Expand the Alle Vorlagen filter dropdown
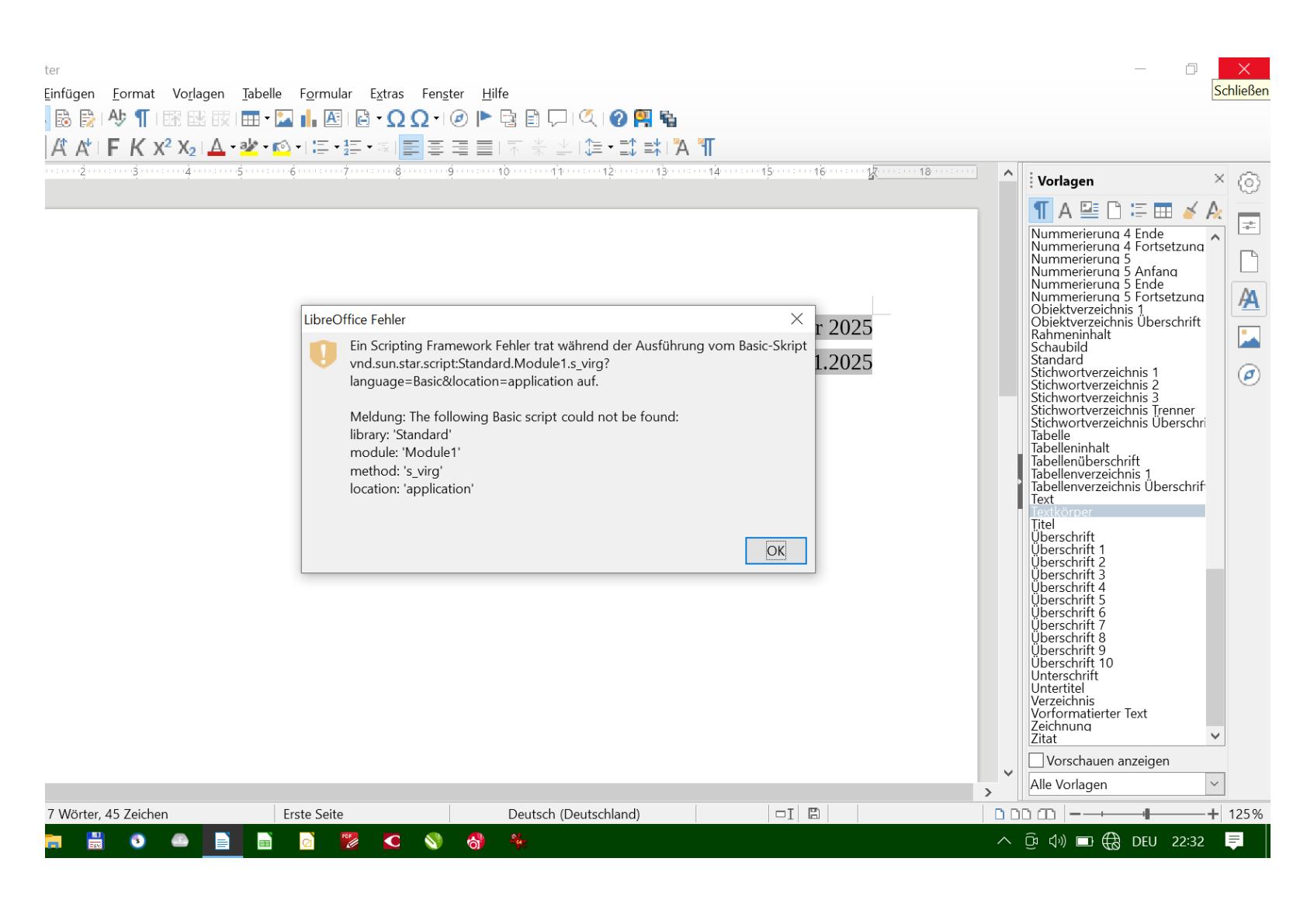 click(x=1214, y=784)
